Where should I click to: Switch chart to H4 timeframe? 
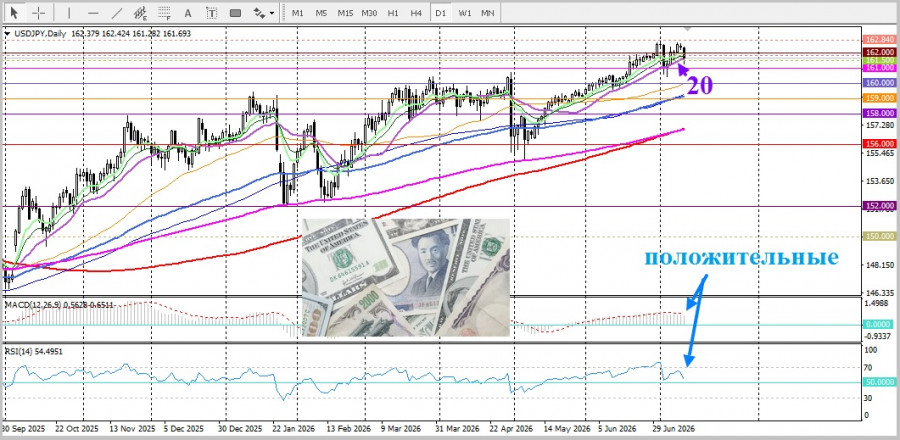417,13
